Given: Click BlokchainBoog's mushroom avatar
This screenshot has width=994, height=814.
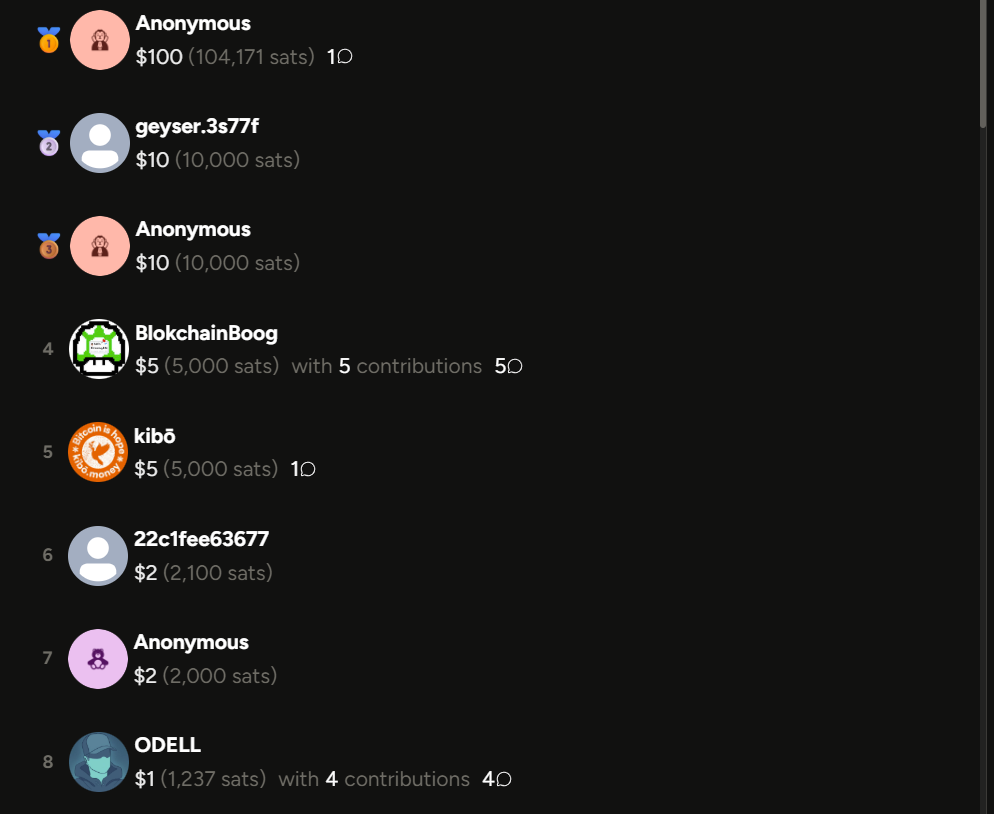Looking at the screenshot, I should (x=99, y=349).
